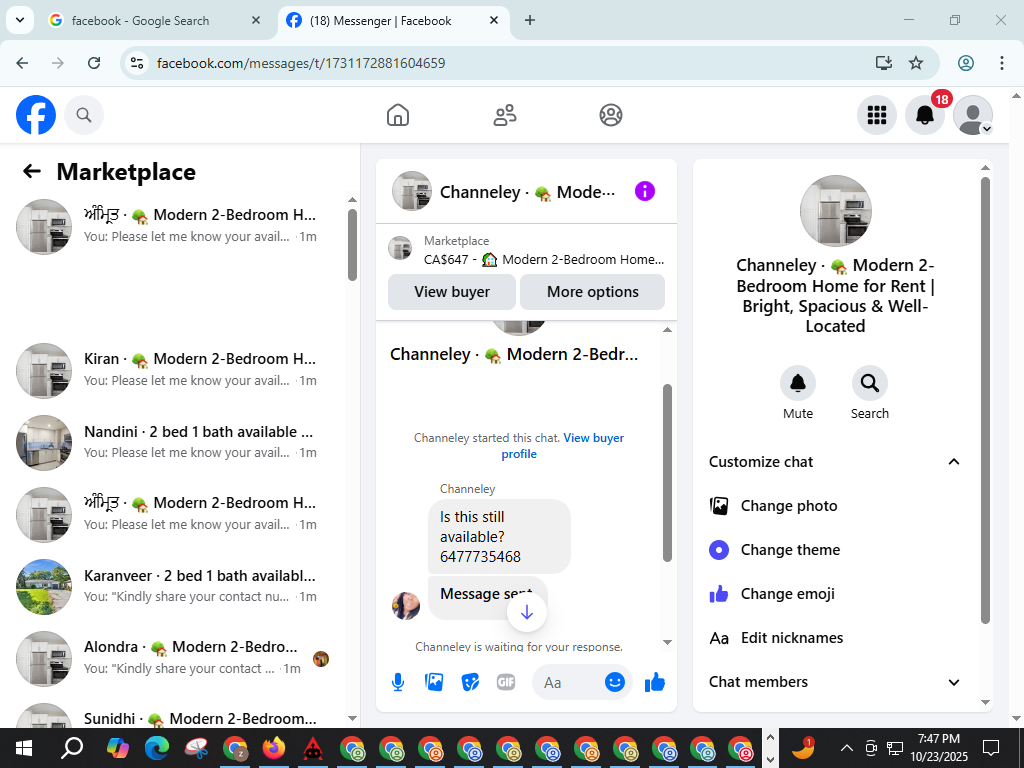This screenshot has height=768, width=1024.
Task: Close the Messenger | Facebook tab
Action: tap(494, 20)
